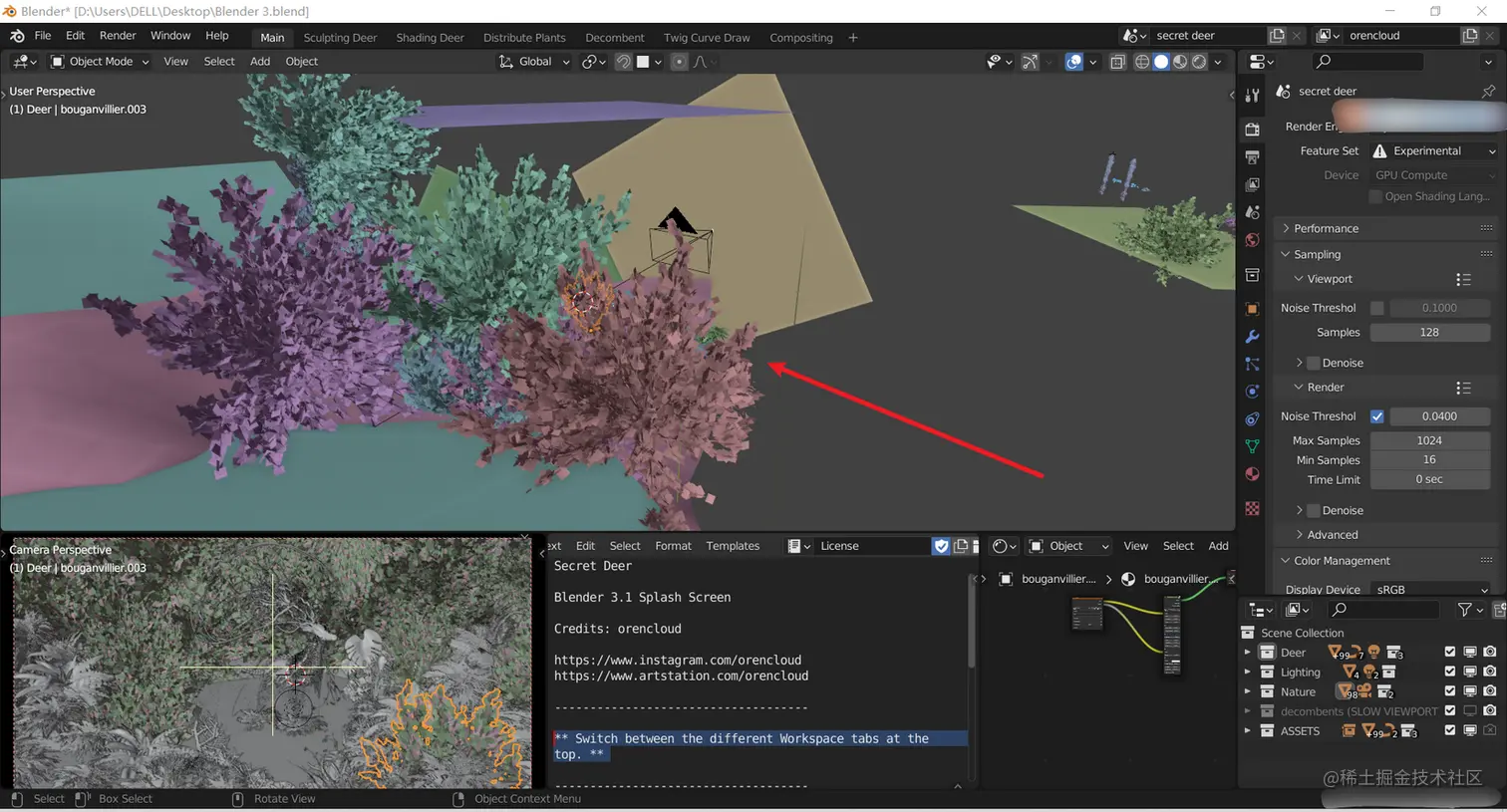Open Display Device sRGB dropdown

click(x=1431, y=590)
